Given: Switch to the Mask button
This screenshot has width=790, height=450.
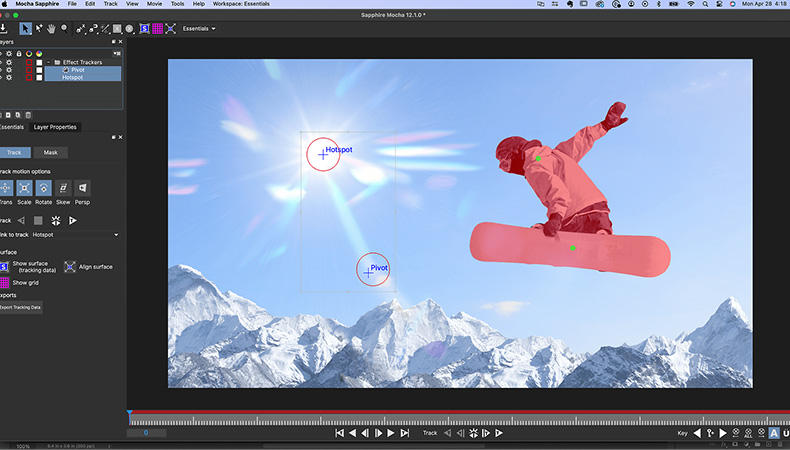Looking at the screenshot, I should click(x=50, y=152).
